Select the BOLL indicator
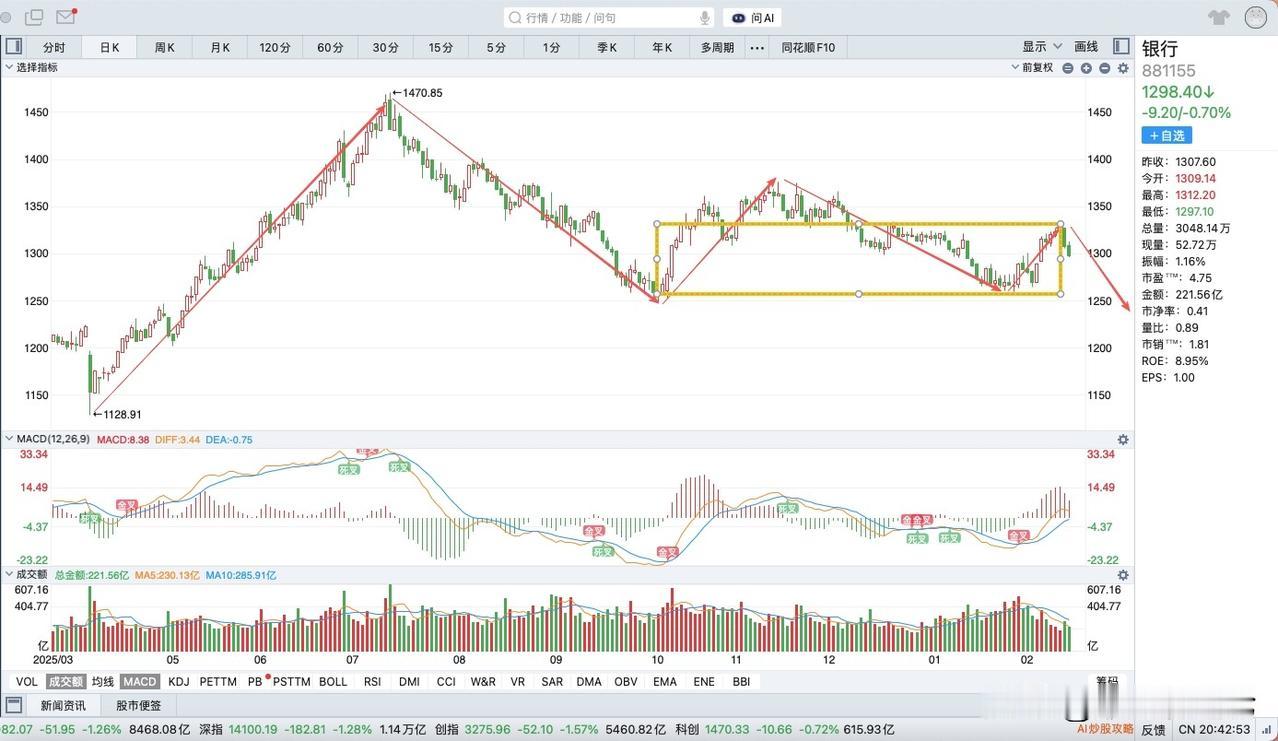Image resolution: width=1278 pixels, height=741 pixels. click(x=333, y=682)
